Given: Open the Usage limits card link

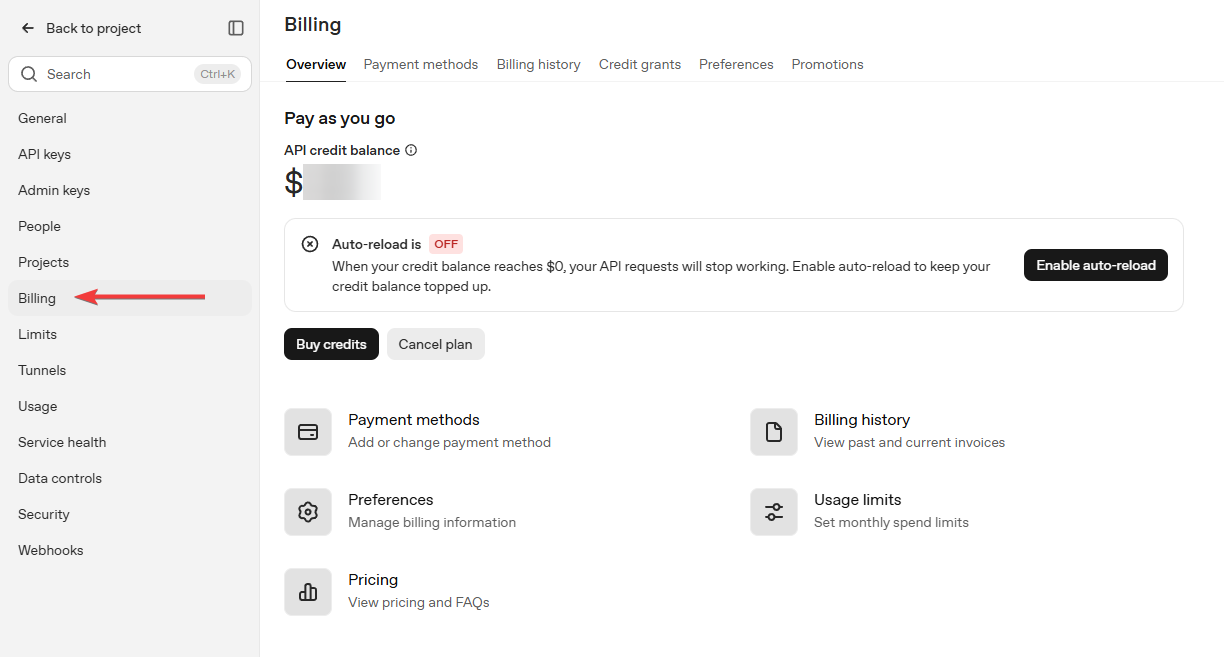Looking at the screenshot, I should click(x=858, y=500).
